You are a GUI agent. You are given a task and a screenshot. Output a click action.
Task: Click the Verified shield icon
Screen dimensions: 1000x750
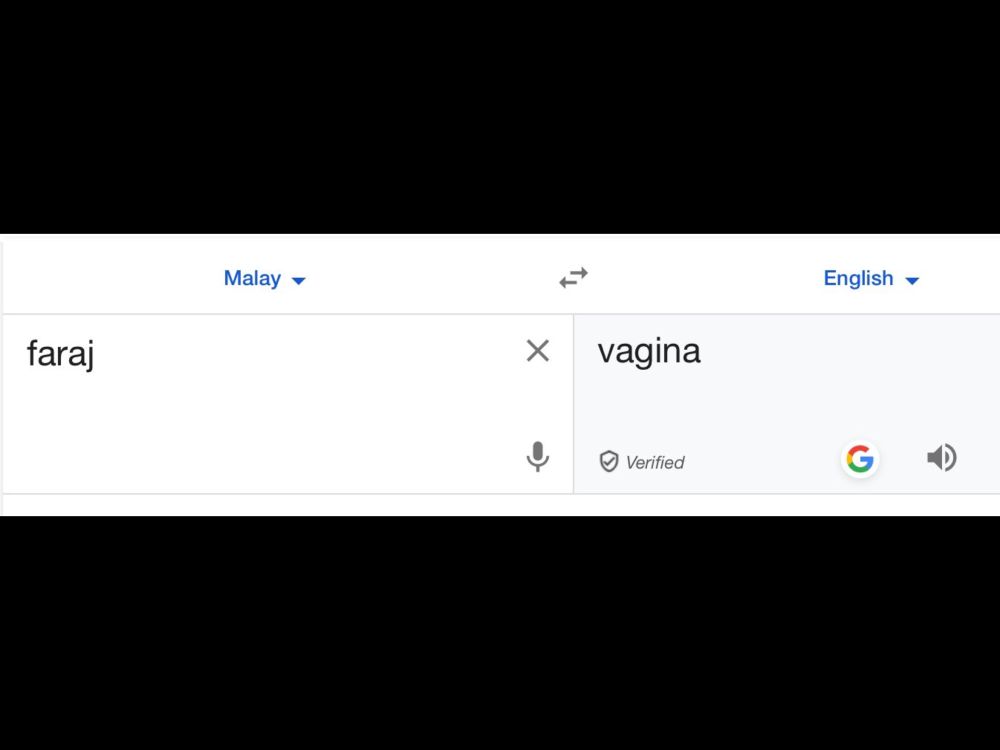point(610,461)
